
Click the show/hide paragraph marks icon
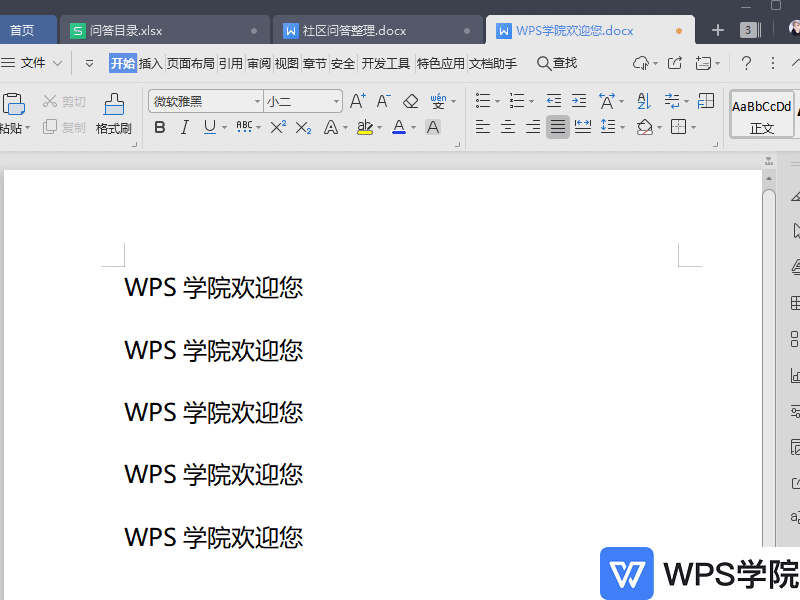(x=672, y=101)
